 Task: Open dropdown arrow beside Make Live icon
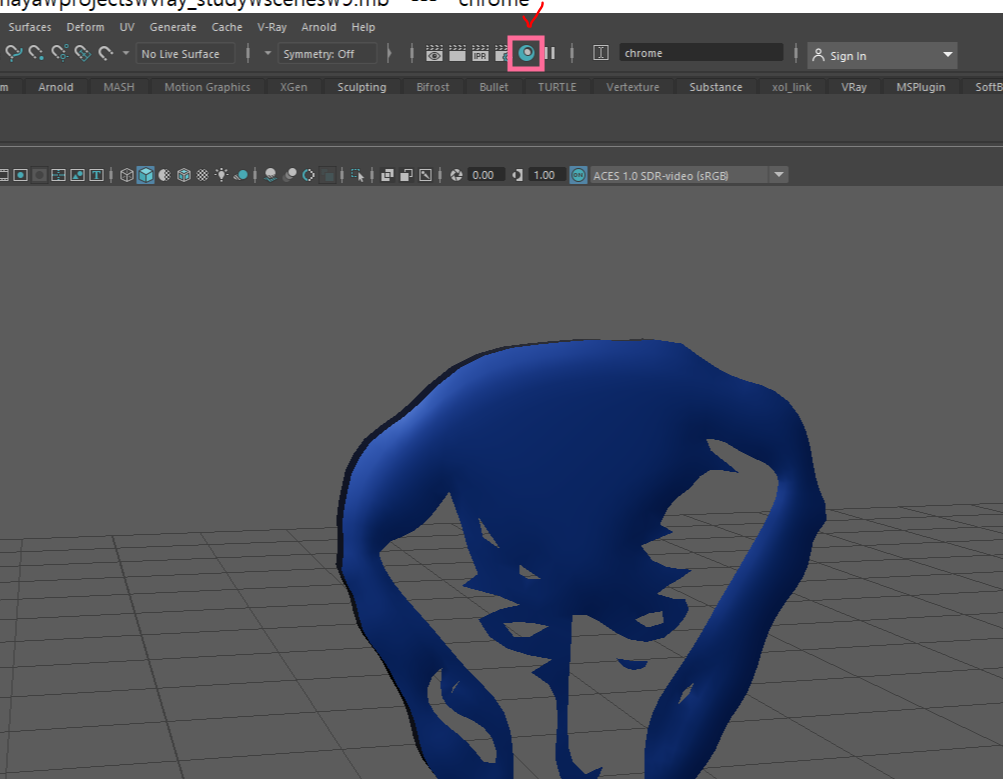[125, 53]
